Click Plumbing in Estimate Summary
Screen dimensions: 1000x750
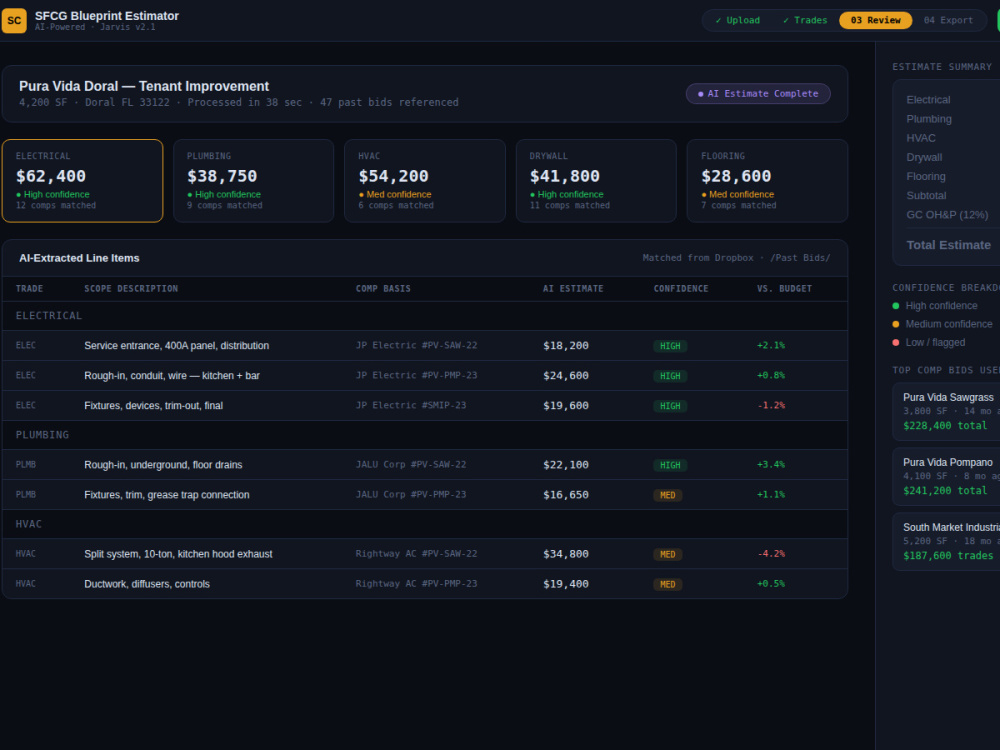[929, 119]
